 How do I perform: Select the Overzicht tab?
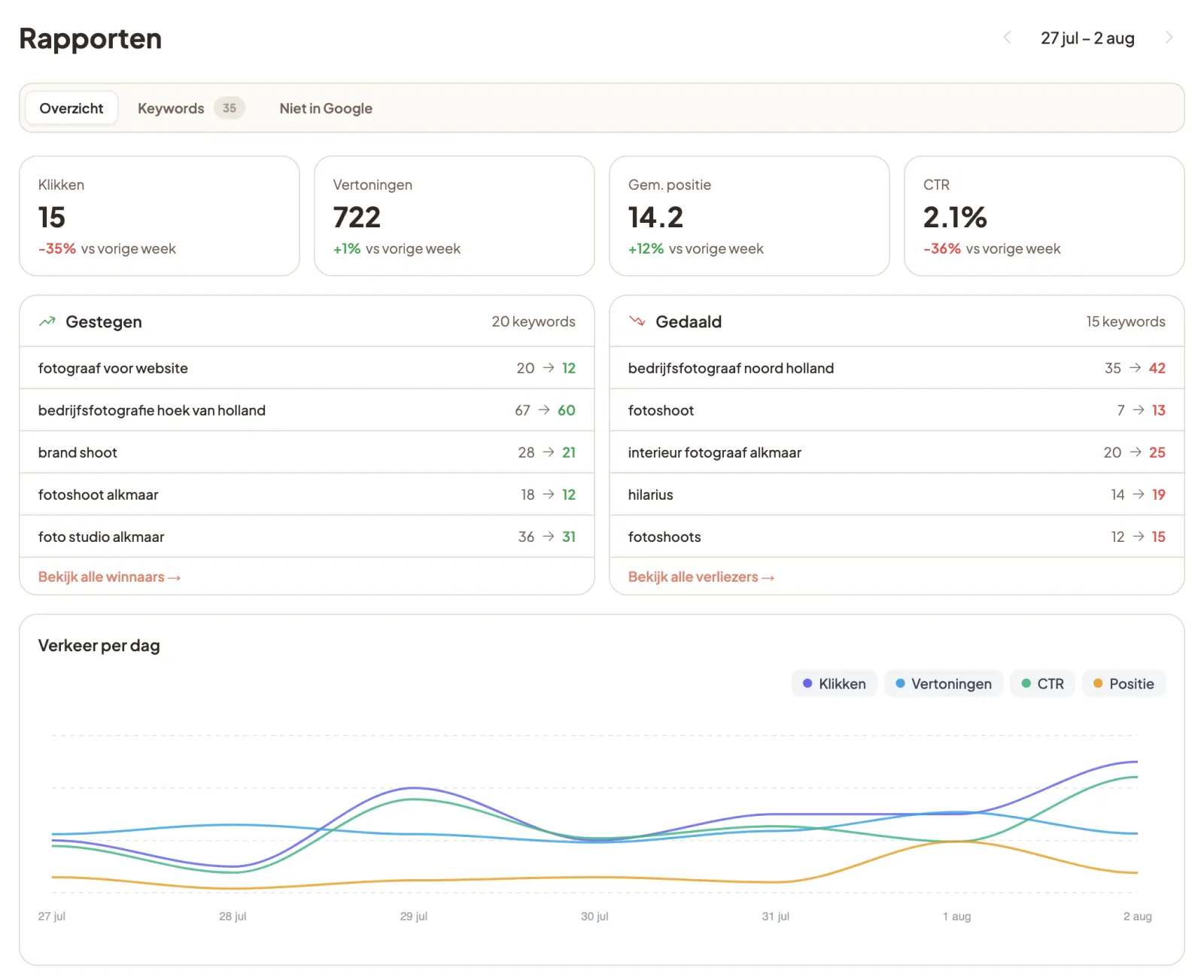[71, 108]
